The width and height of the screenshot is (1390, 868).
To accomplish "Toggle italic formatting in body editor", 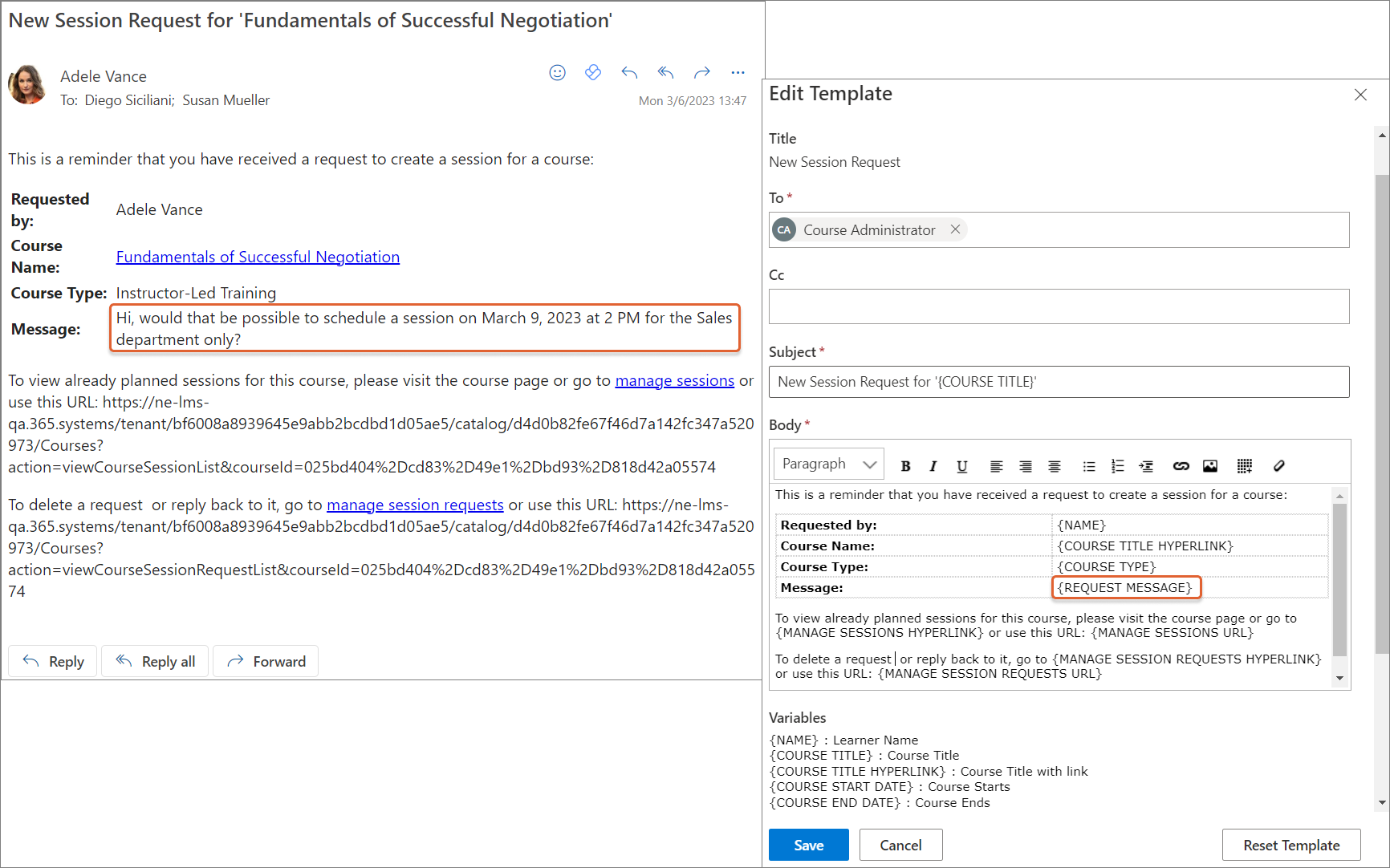I will pos(933,466).
